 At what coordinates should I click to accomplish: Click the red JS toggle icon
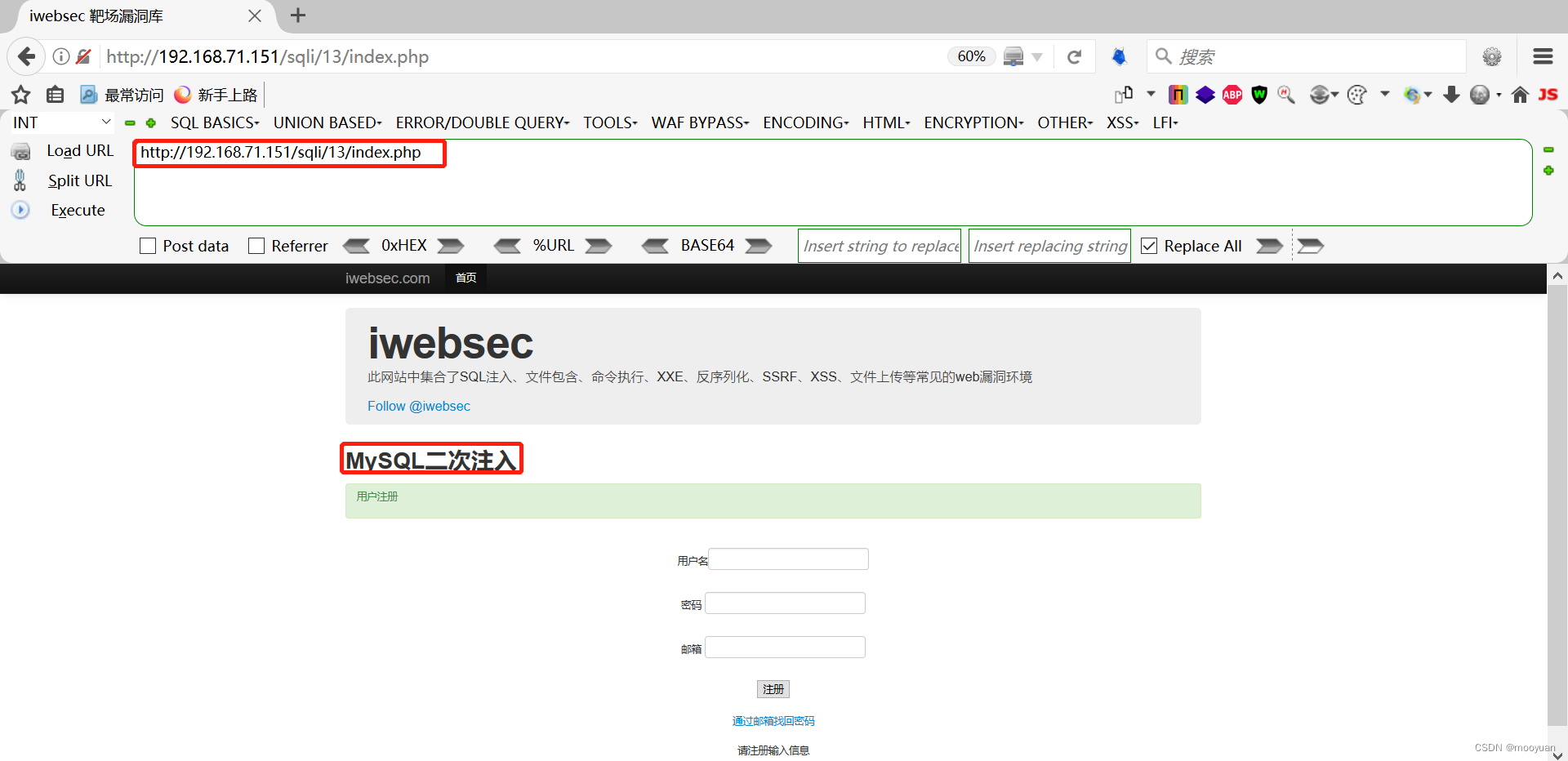pyautogui.click(x=1548, y=95)
